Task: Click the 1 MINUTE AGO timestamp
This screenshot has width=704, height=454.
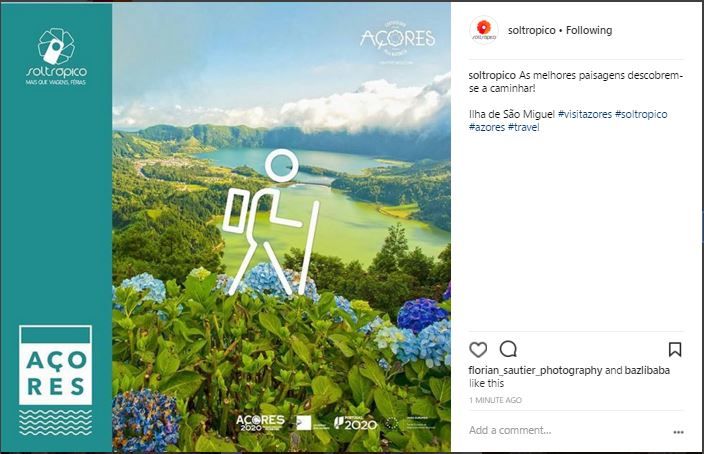Action: tap(495, 400)
